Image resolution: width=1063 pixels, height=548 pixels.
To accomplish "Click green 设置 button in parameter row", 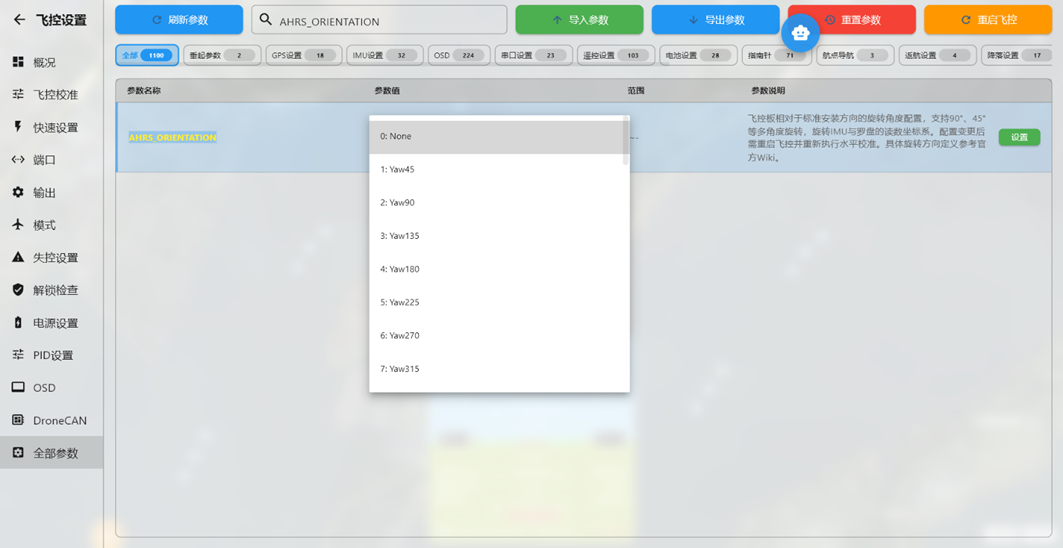I will coord(1018,138).
